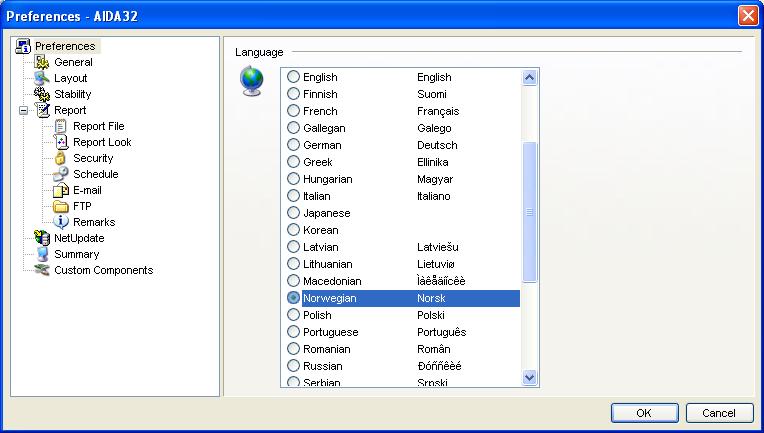This screenshot has height=433, width=764.
Task: Click the NetUpdate icon
Action: (x=42, y=238)
